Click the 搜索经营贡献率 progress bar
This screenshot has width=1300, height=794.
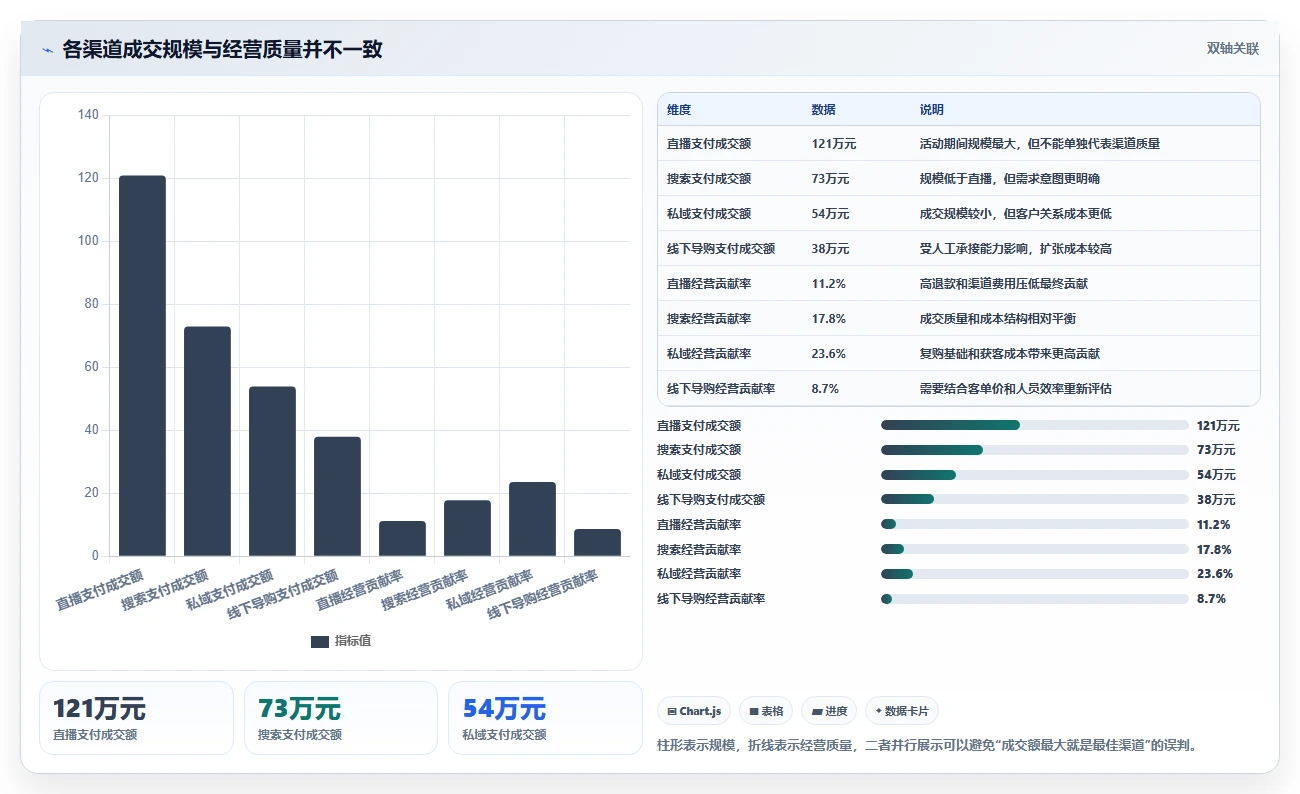pyautogui.click(x=1034, y=549)
